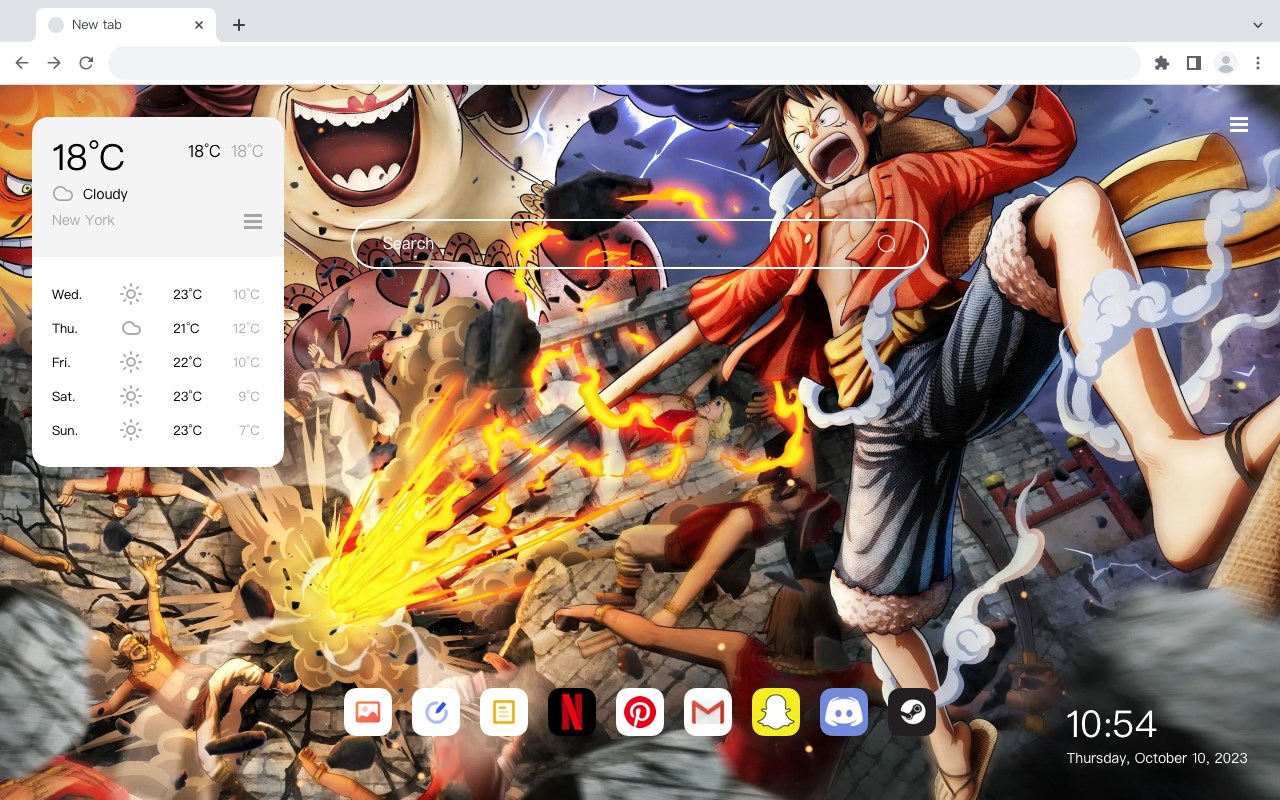Launch the Netflix shortcut

(572, 712)
